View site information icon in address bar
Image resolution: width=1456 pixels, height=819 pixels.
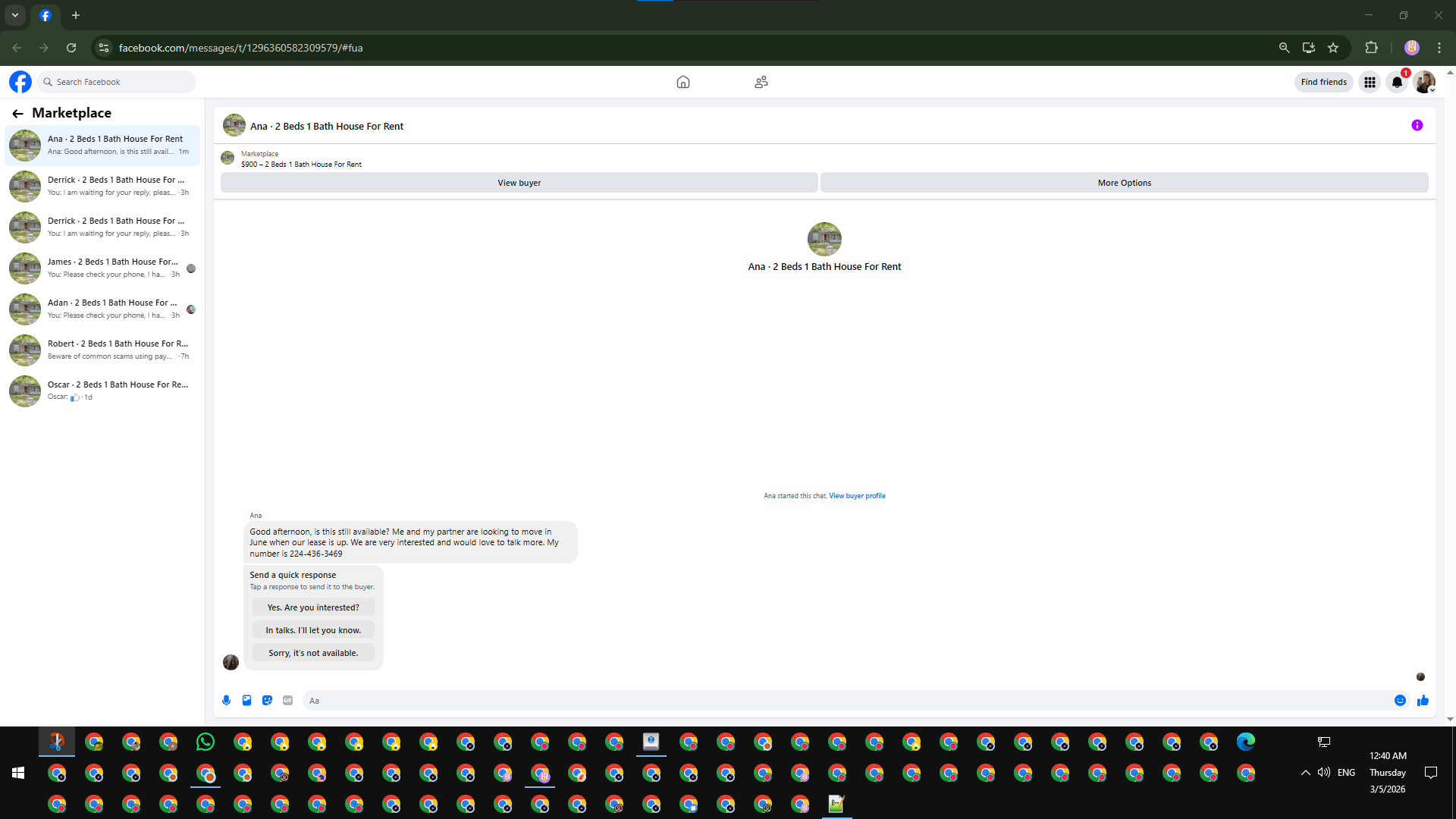(104, 48)
